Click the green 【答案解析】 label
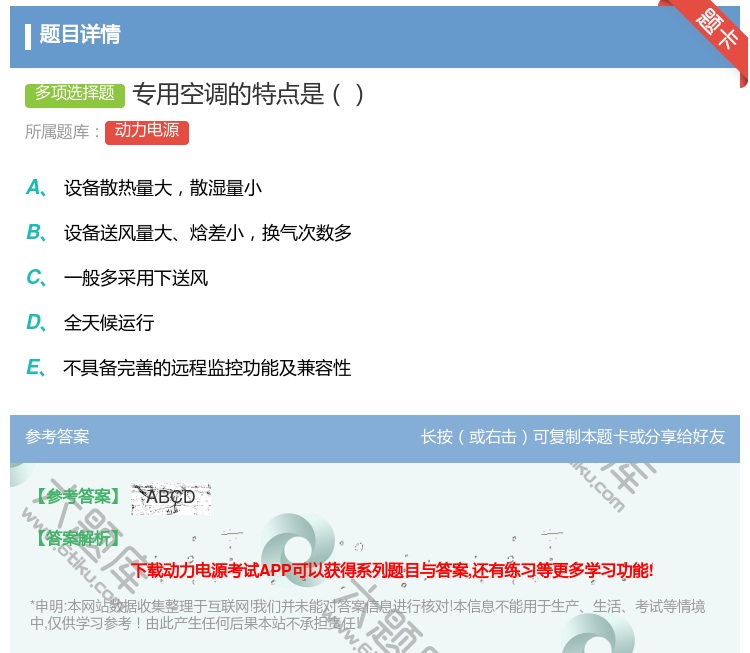This screenshot has width=750, height=653. tap(79, 539)
